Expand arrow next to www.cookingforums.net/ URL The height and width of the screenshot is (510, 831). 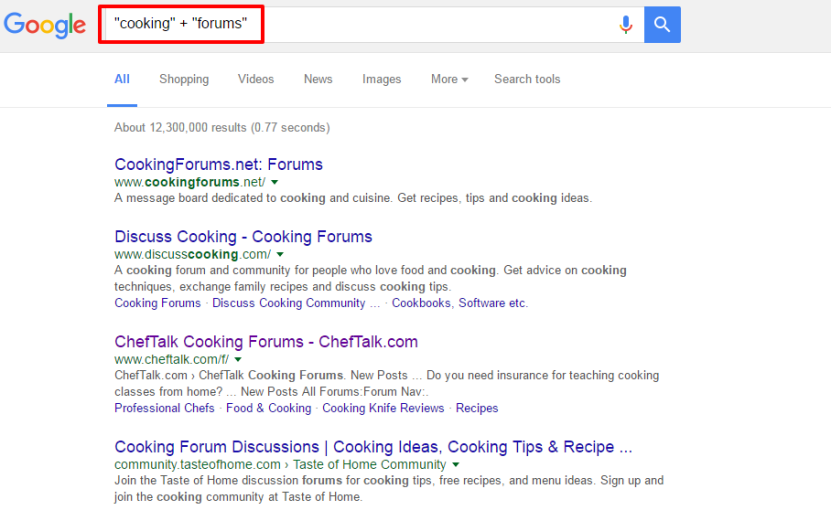pyautogui.click(x=275, y=182)
